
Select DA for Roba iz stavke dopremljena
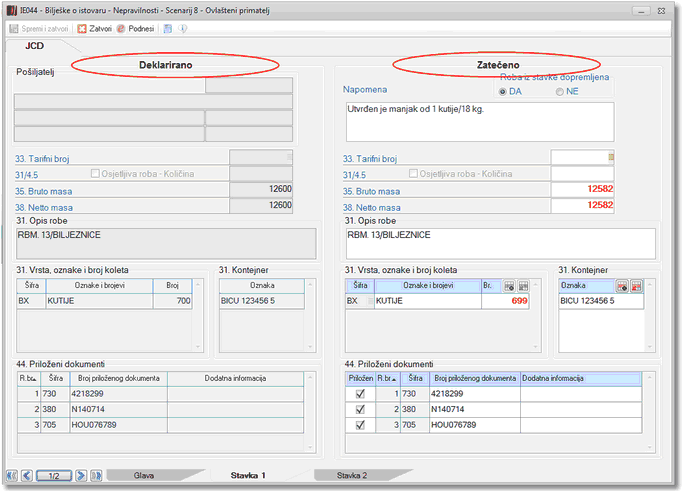click(503, 92)
